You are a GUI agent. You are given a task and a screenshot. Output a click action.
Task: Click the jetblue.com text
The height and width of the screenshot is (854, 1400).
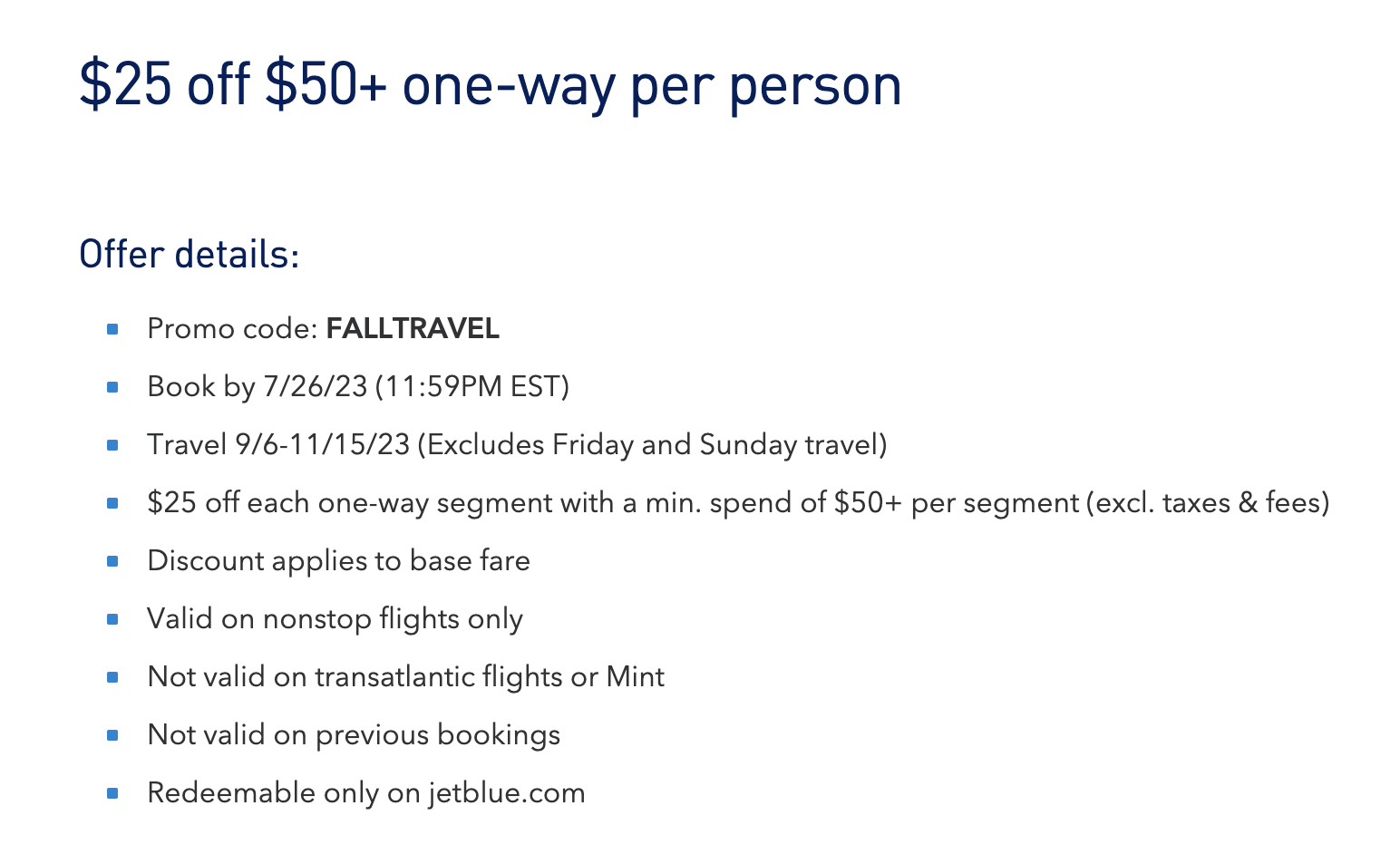507,793
